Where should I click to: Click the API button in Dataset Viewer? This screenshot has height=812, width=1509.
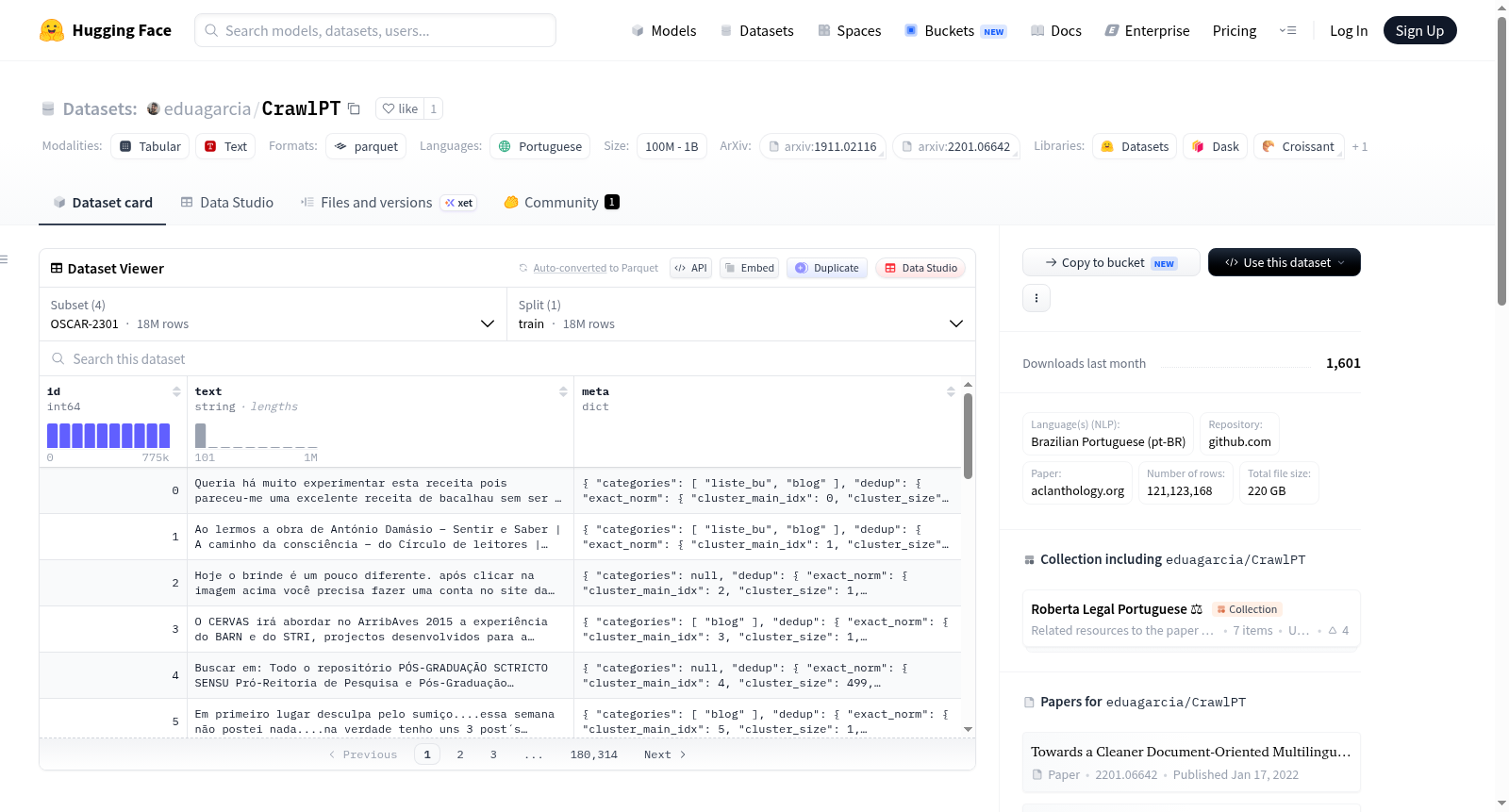point(690,268)
